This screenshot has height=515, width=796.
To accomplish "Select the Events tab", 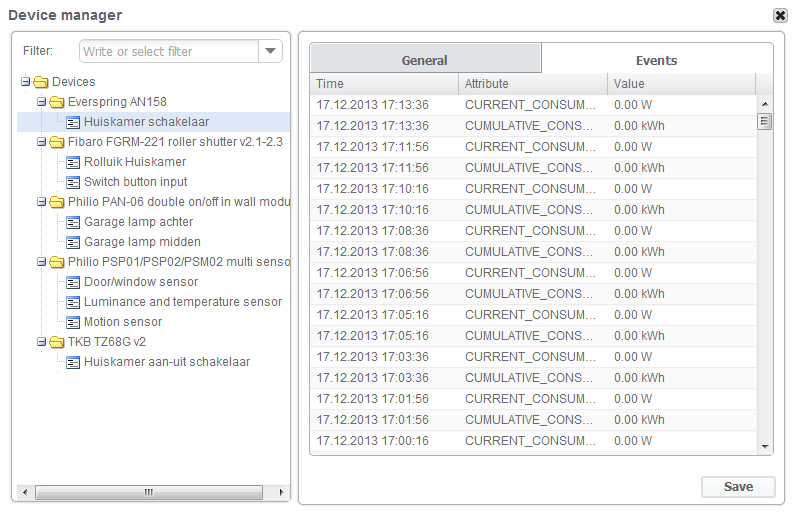I will (x=656, y=60).
